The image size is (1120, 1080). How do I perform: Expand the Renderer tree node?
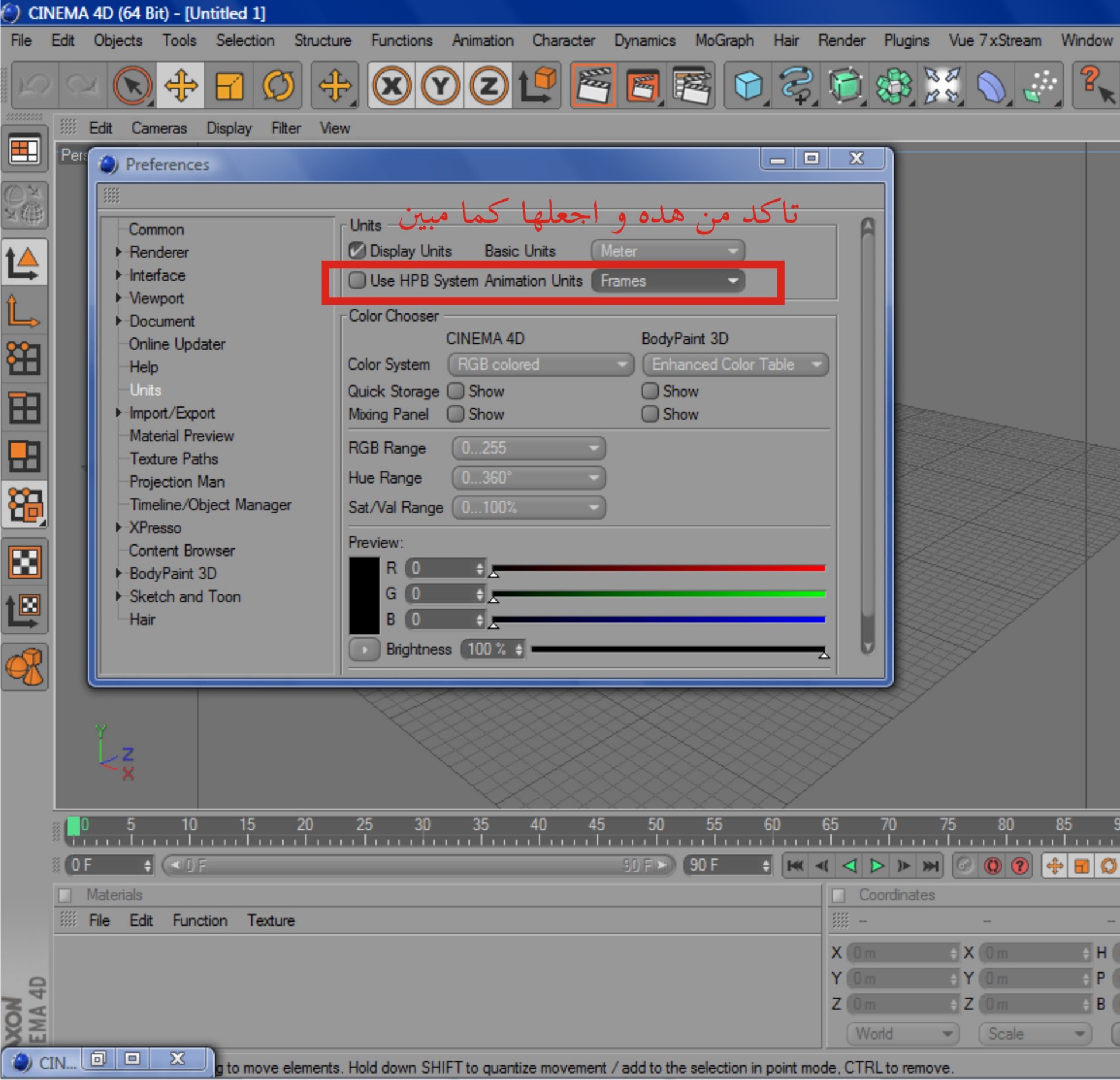[x=119, y=252]
